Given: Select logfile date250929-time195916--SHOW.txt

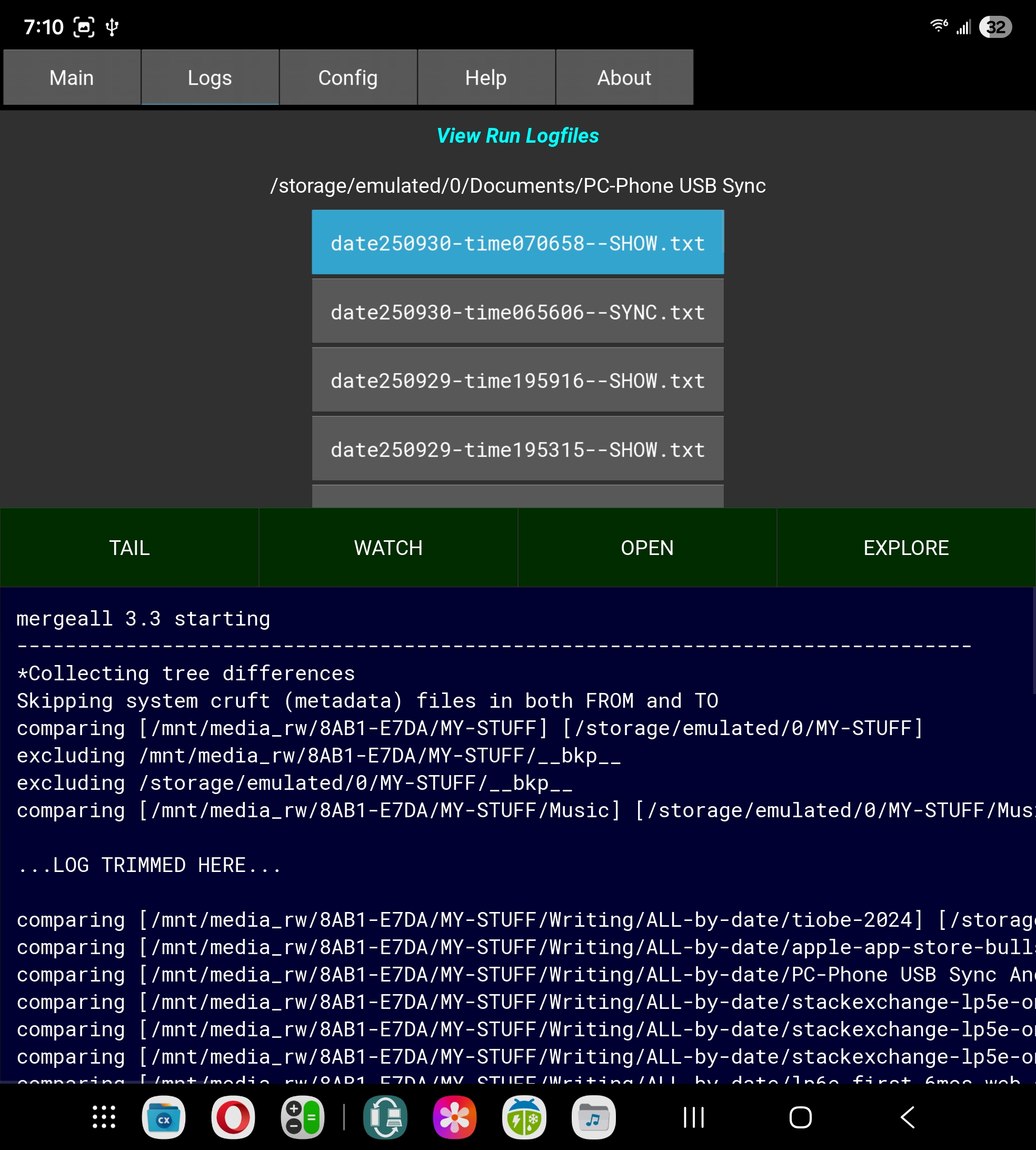Looking at the screenshot, I should coord(517,380).
